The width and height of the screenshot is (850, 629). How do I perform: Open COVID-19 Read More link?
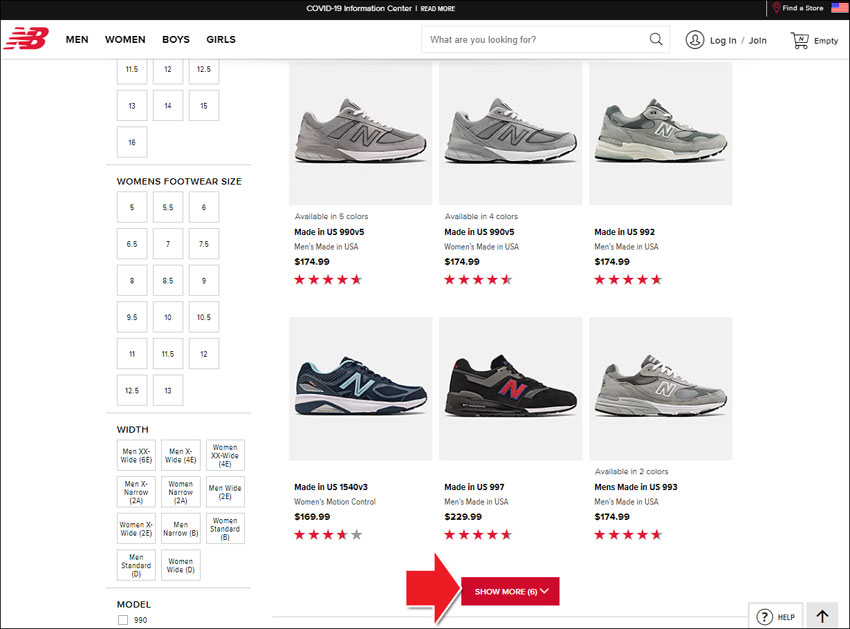click(437, 8)
